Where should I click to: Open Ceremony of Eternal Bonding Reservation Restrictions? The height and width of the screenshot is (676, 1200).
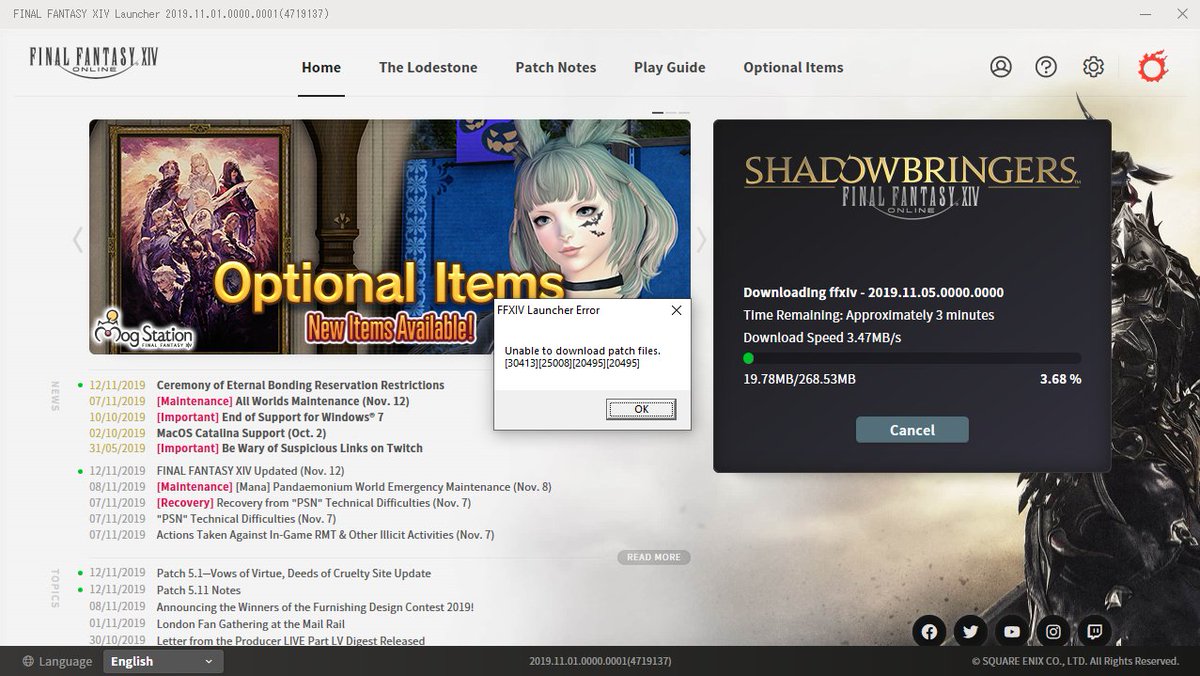pyautogui.click(x=300, y=385)
